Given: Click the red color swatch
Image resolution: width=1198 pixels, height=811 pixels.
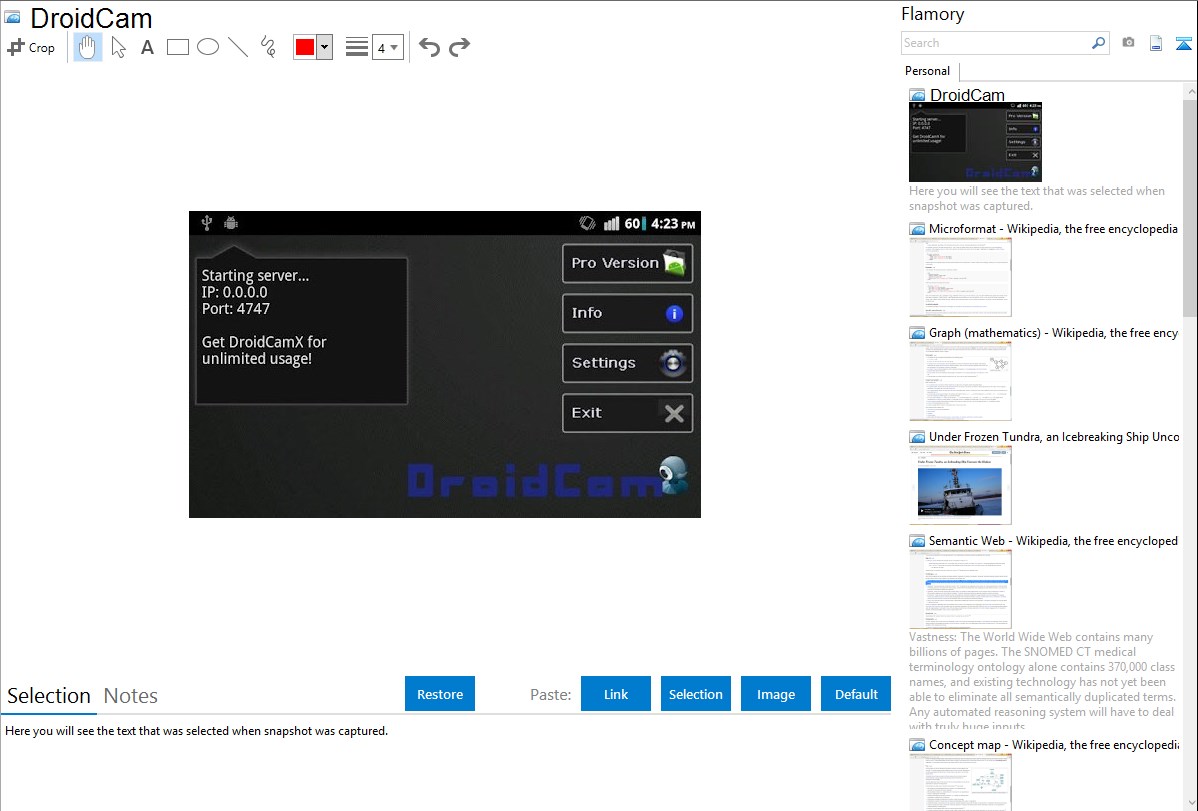Looking at the screenshot, I should click(x=305, y=47).
